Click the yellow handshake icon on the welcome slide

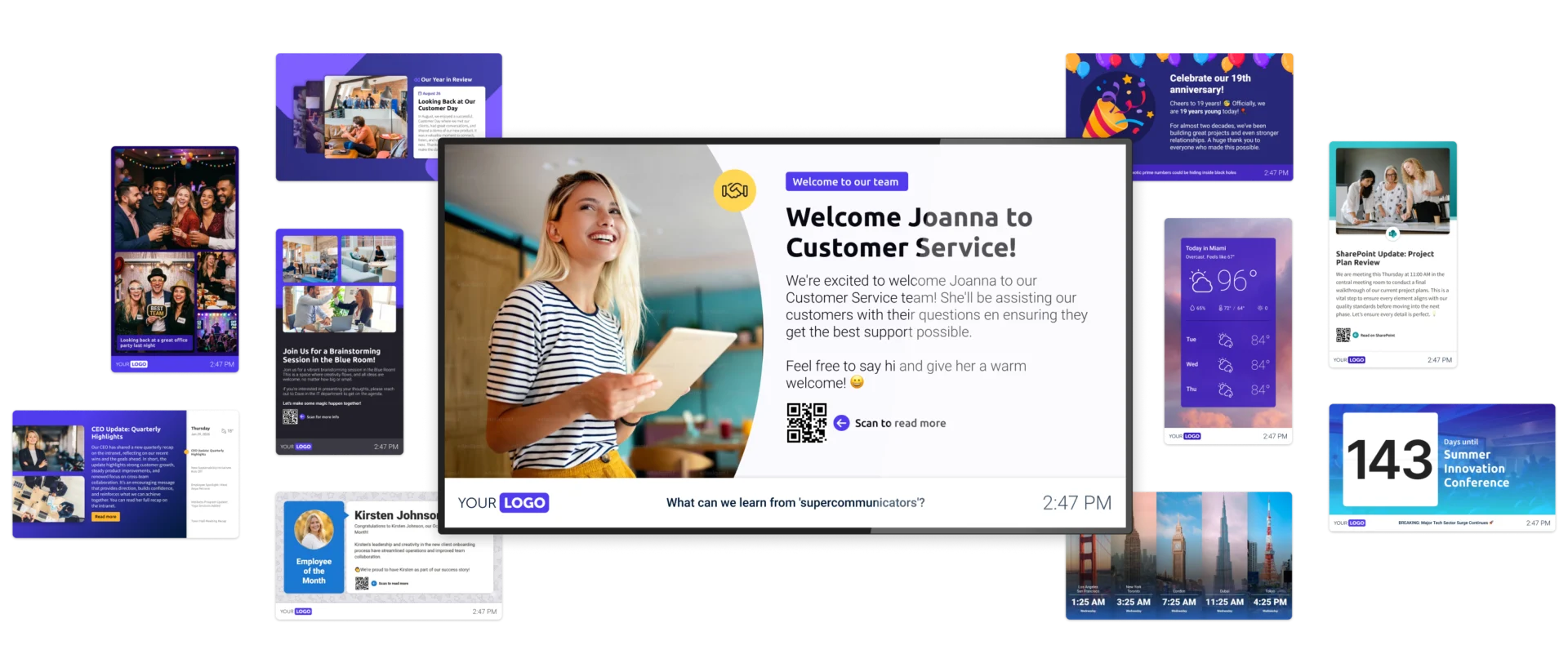point(734,190)
